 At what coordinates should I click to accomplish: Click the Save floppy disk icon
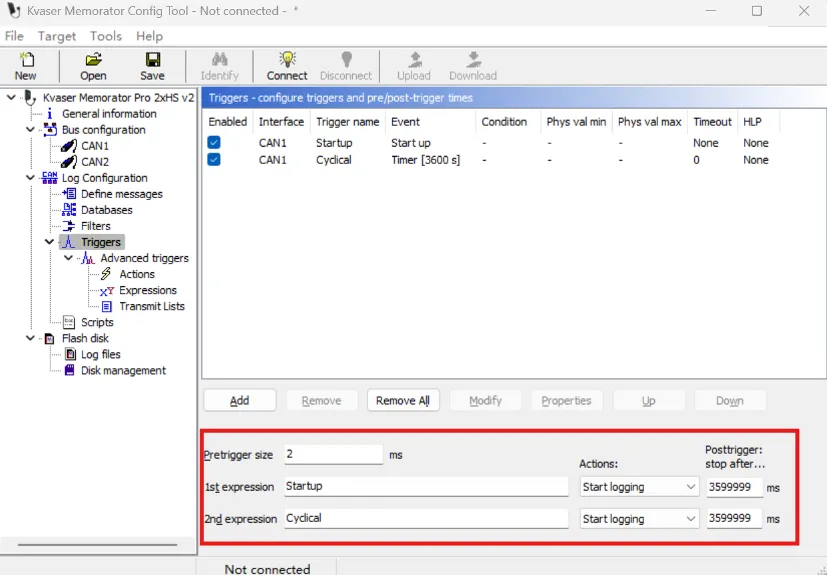coord(153,59)
